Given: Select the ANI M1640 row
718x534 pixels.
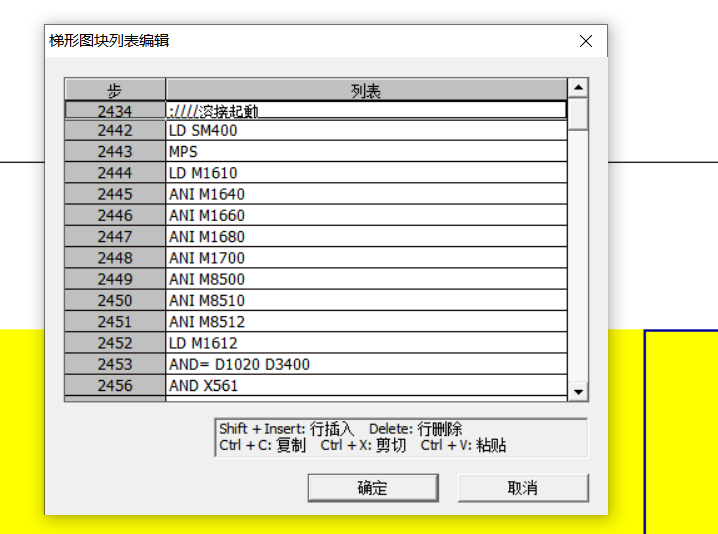Looking at the screenshot, I should pos(366,194).
